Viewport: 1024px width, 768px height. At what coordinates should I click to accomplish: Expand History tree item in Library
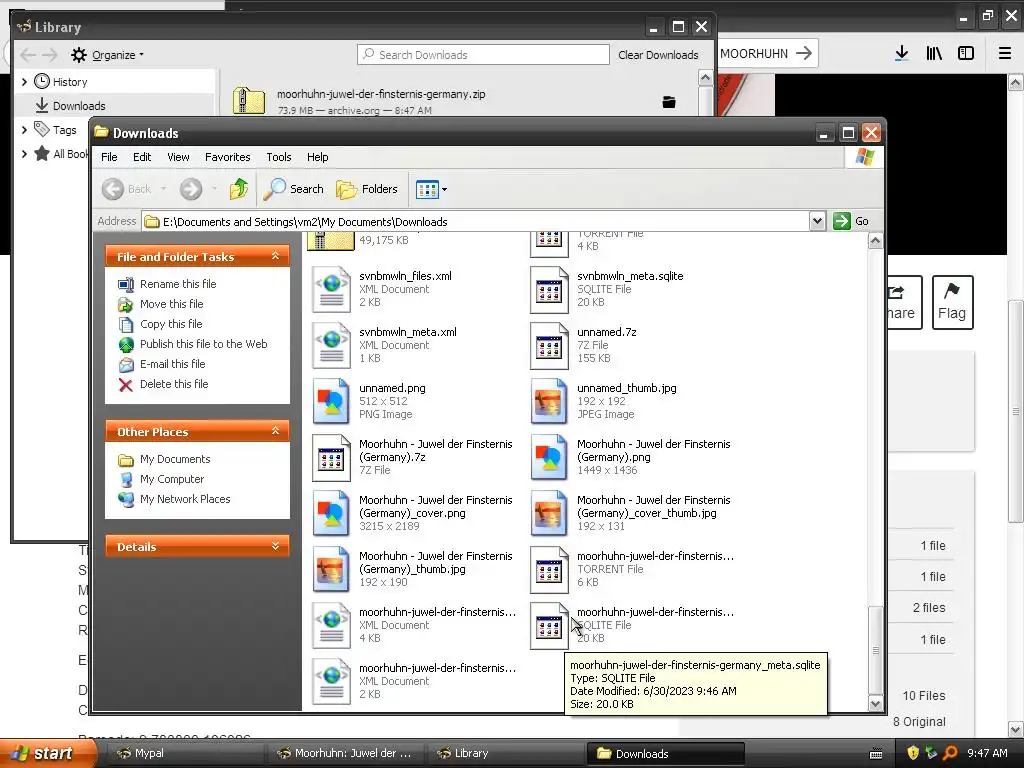[24, 82]
